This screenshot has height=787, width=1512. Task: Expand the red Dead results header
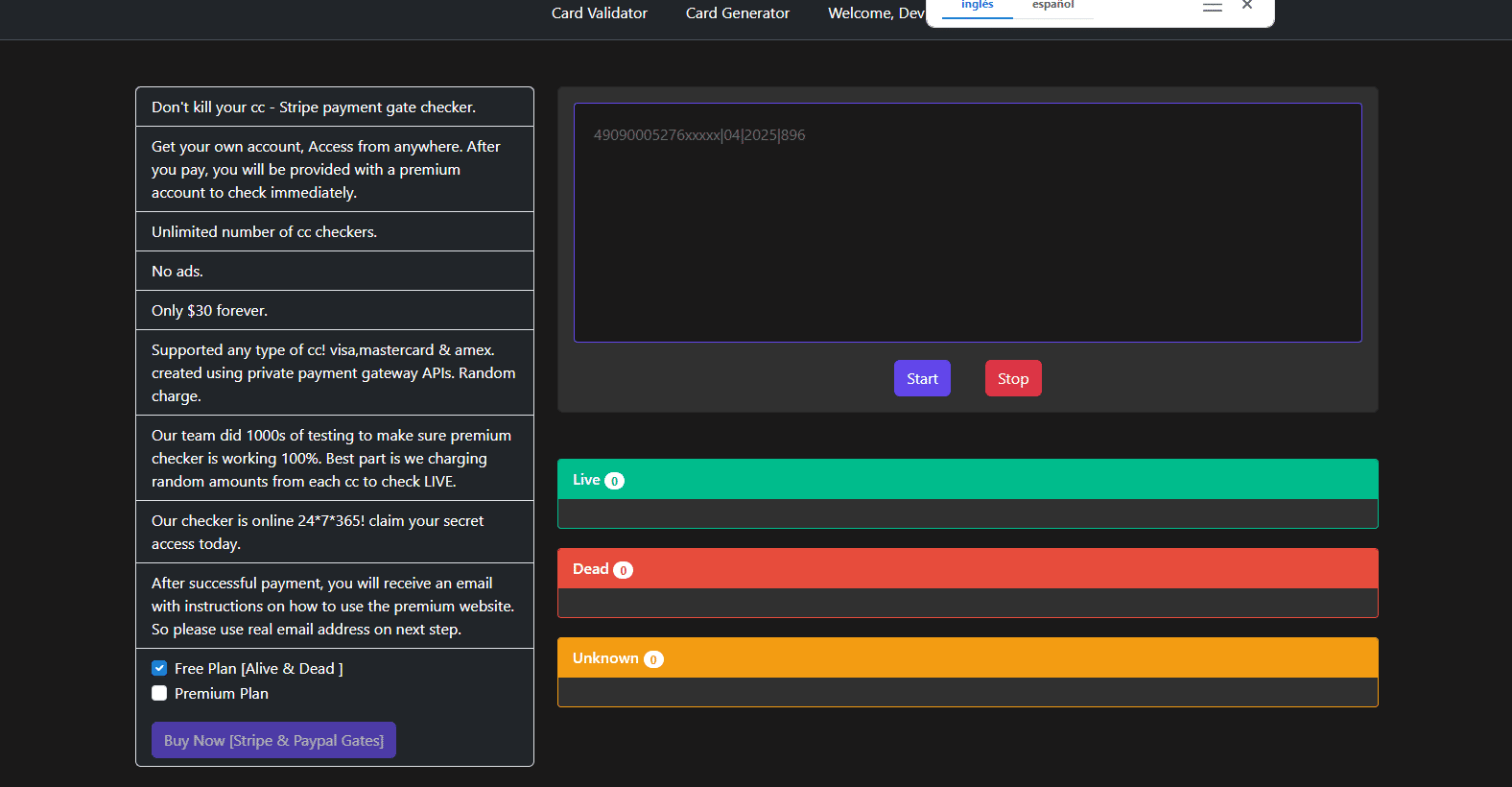point(967,569)
